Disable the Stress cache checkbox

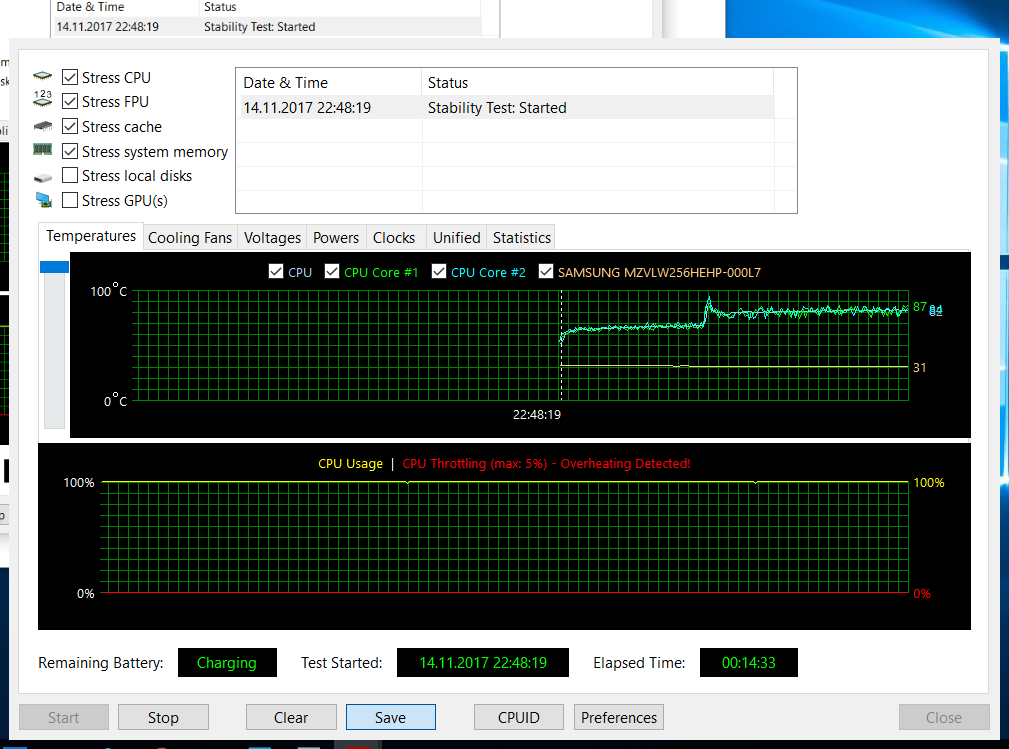70,126
